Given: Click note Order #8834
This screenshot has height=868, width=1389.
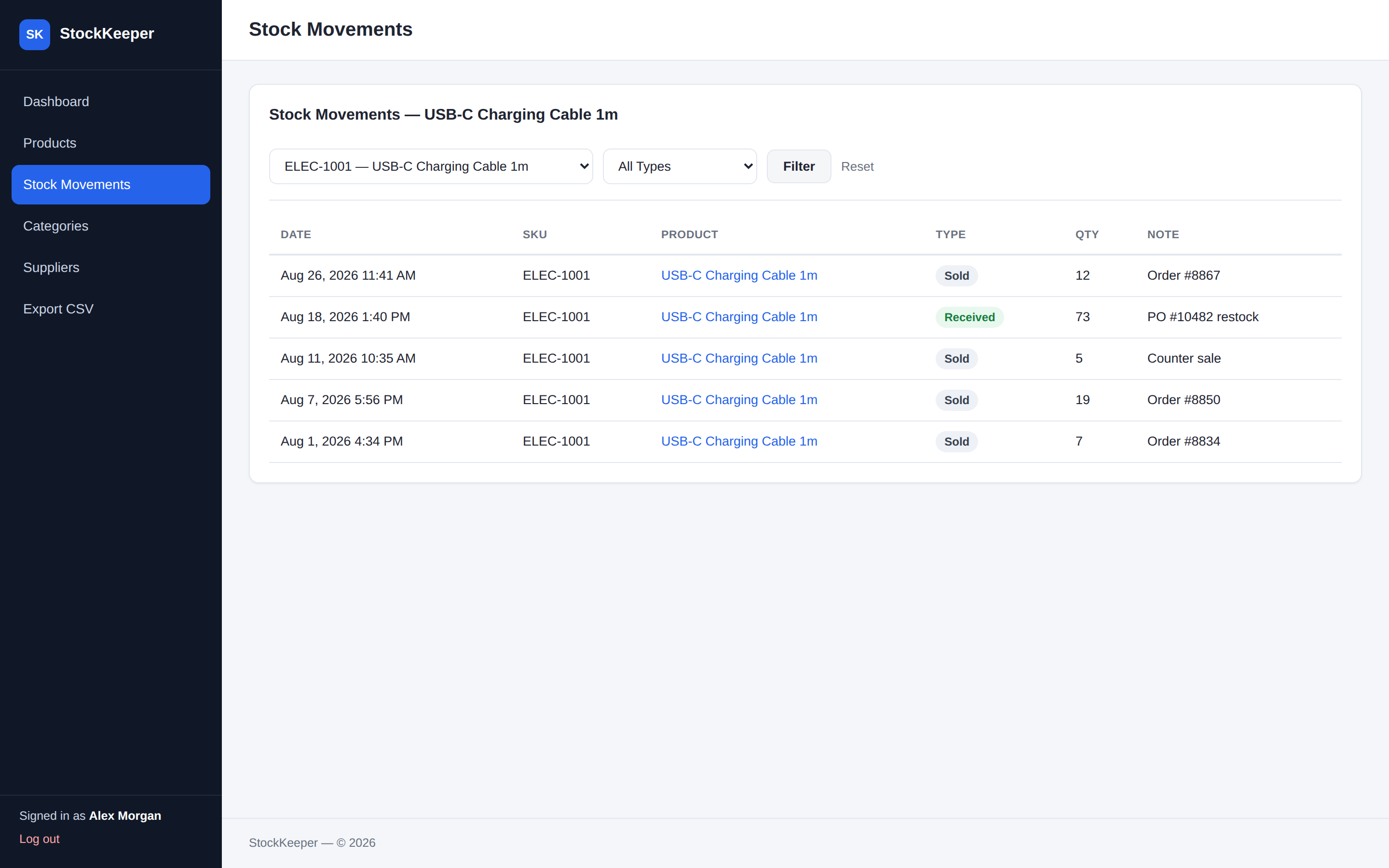Looking at the screenshot, I should pyautogui.click(x=1184, y=441).
